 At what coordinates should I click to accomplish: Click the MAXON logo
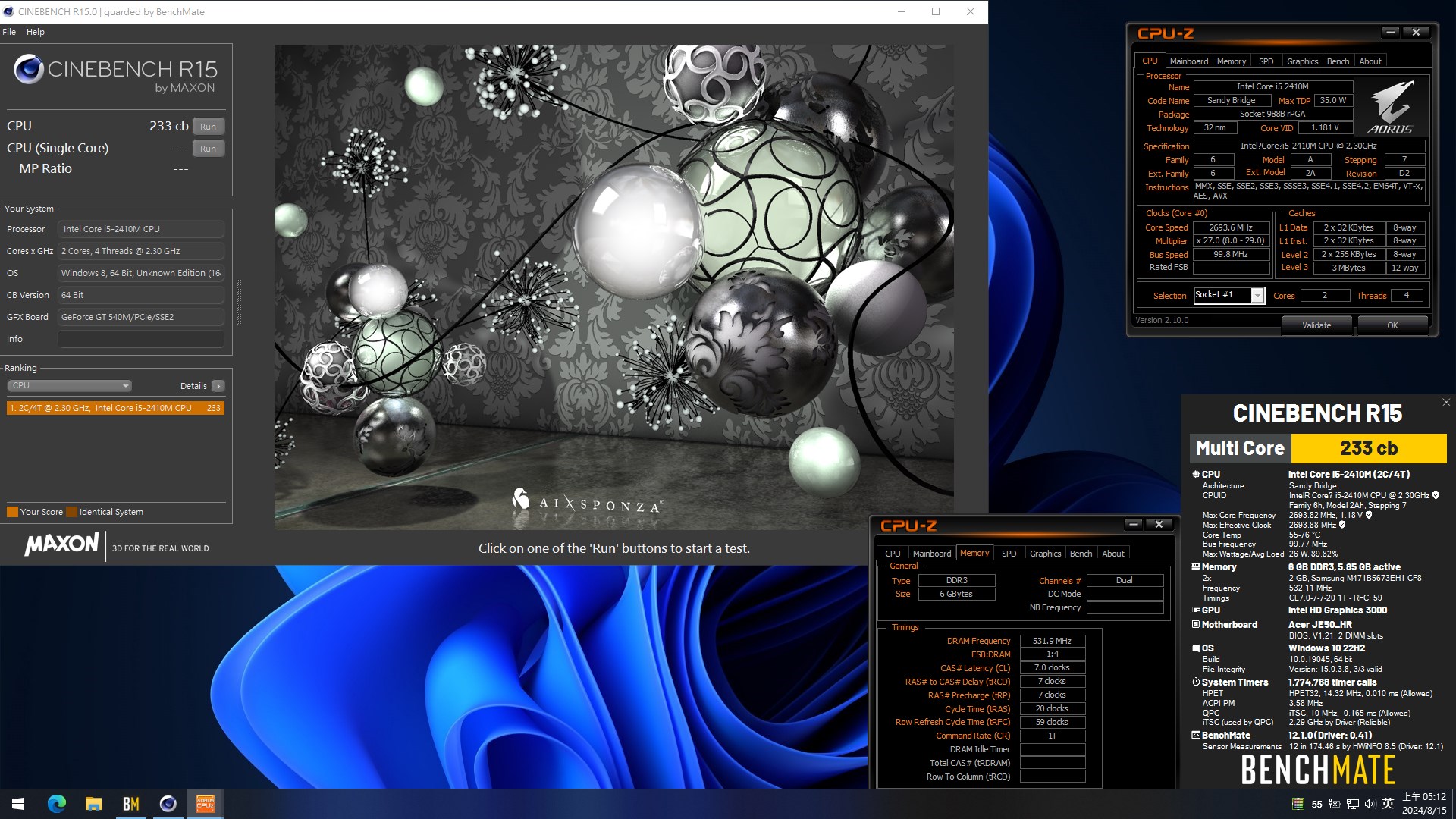coord(61,544)
